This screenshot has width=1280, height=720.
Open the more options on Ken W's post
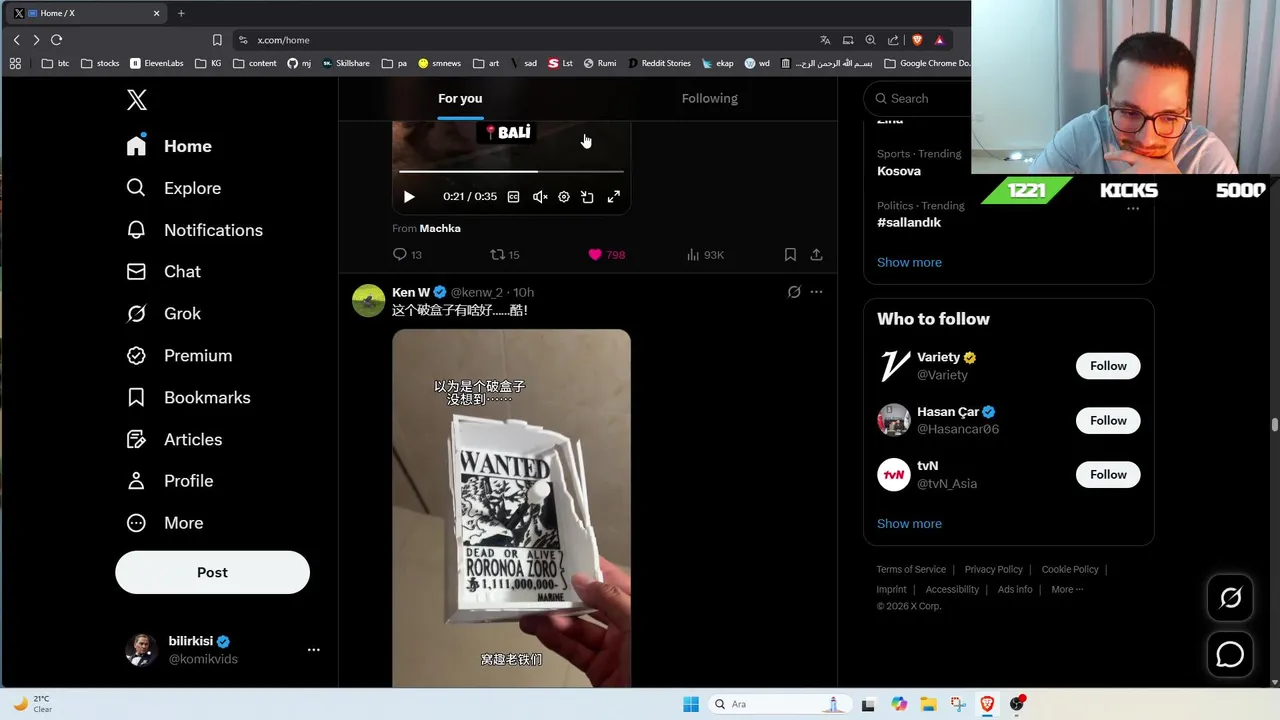[816, 292]
